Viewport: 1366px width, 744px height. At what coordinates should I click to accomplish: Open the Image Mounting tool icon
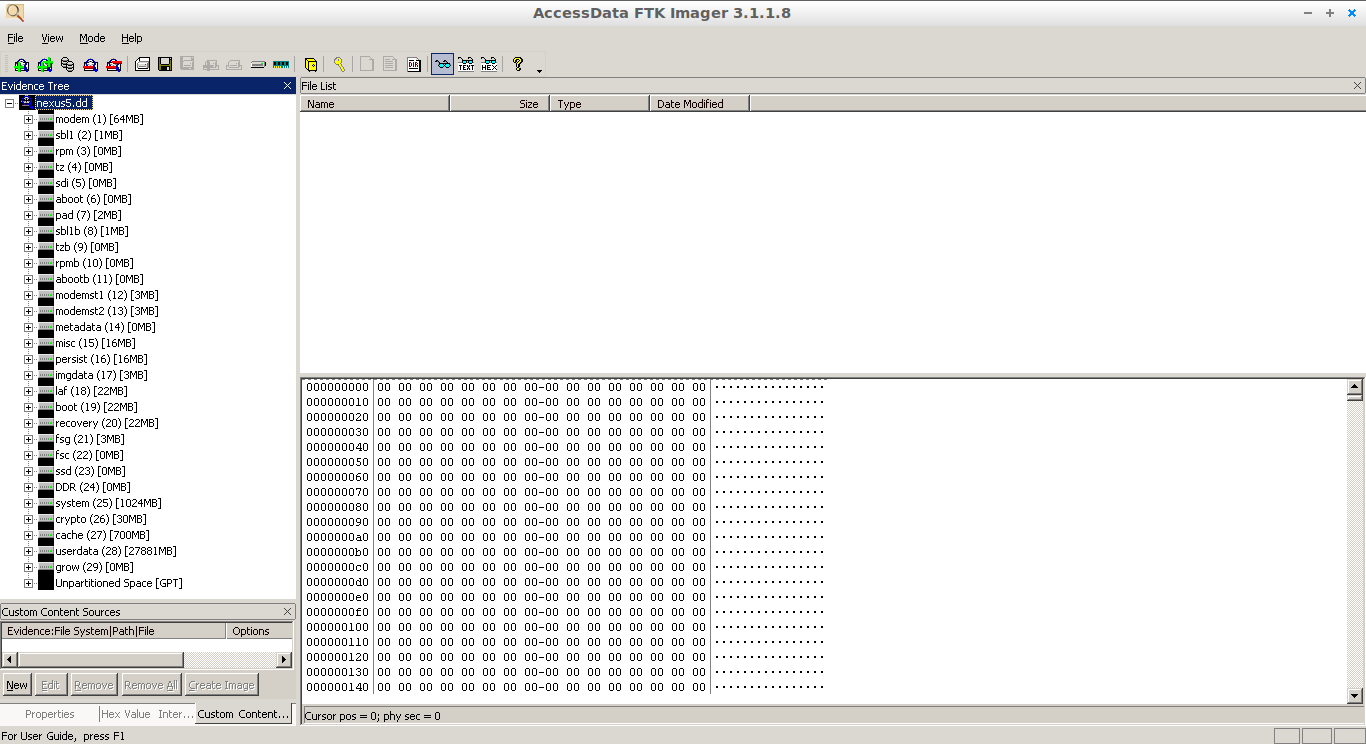coord(68,64)
